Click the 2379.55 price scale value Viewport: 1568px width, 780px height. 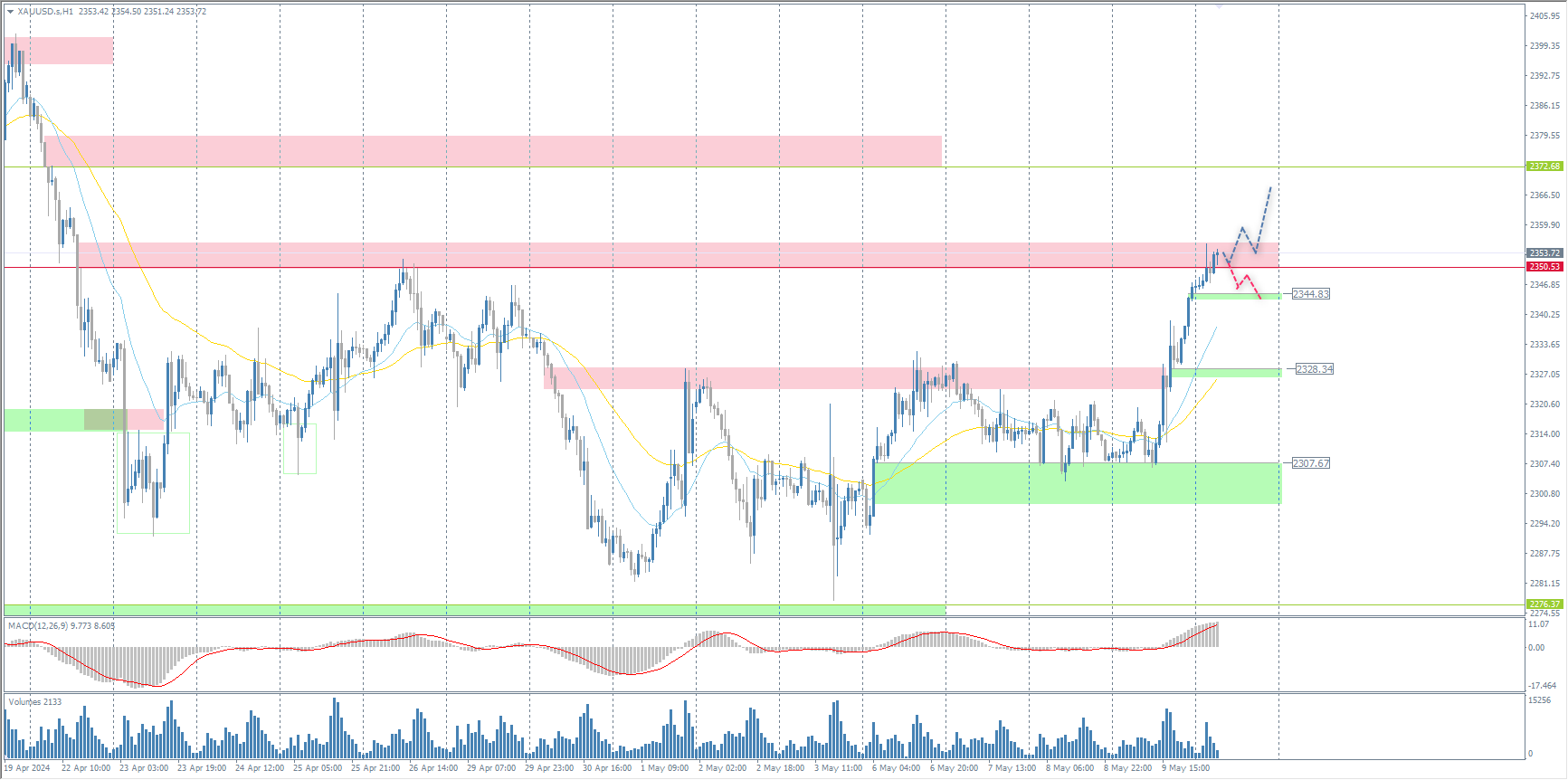pos(1544,136)
